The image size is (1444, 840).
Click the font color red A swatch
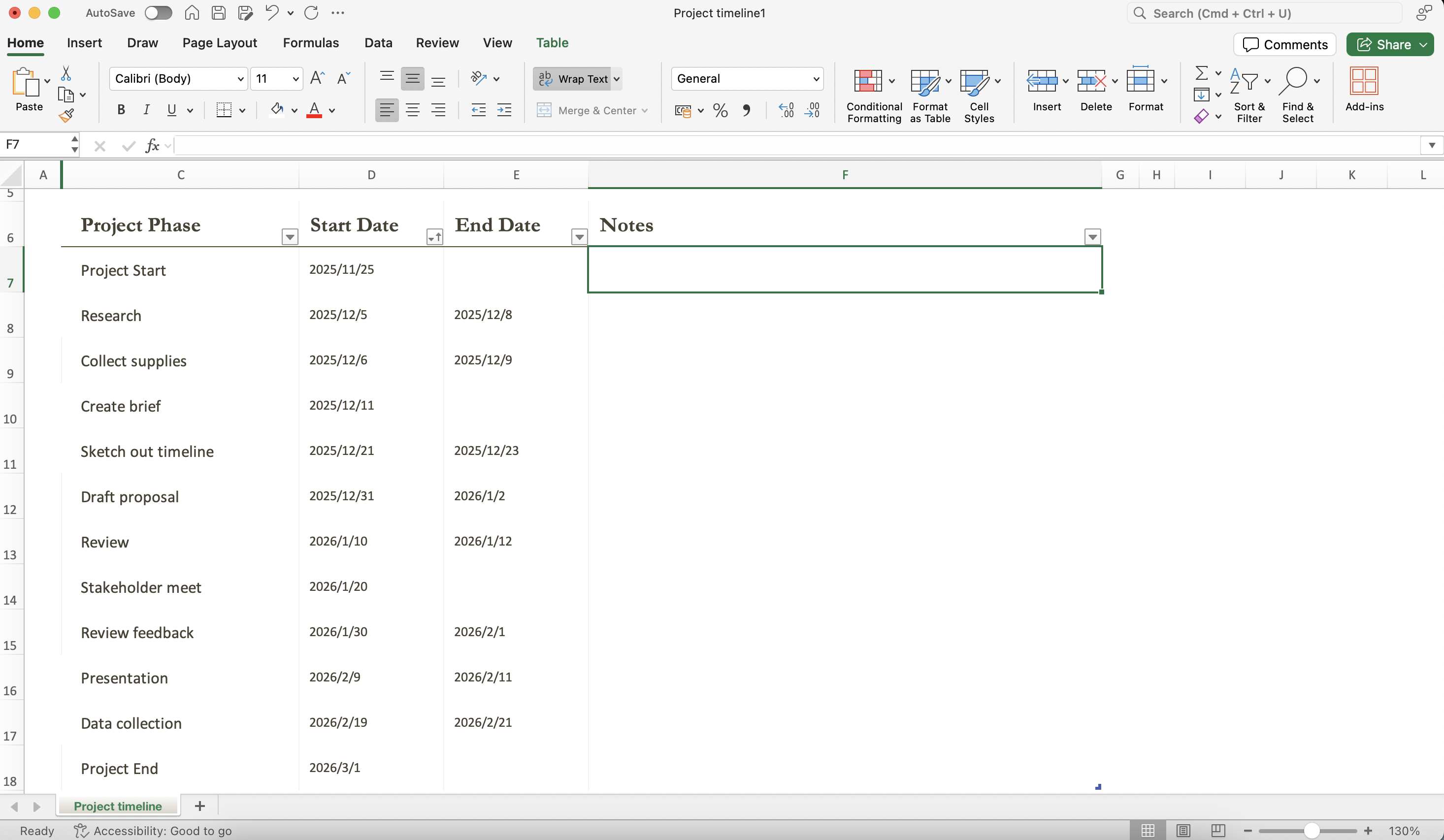pos(314,110)
